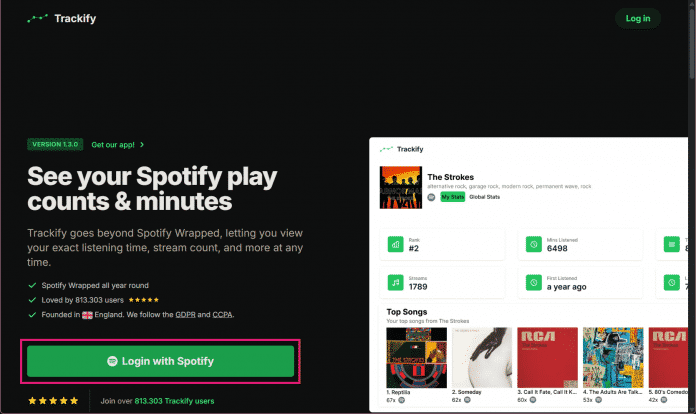Select the Call It Fate album cover
The width and height of the screenshot is (696, 414).
(x=547, y=356)
